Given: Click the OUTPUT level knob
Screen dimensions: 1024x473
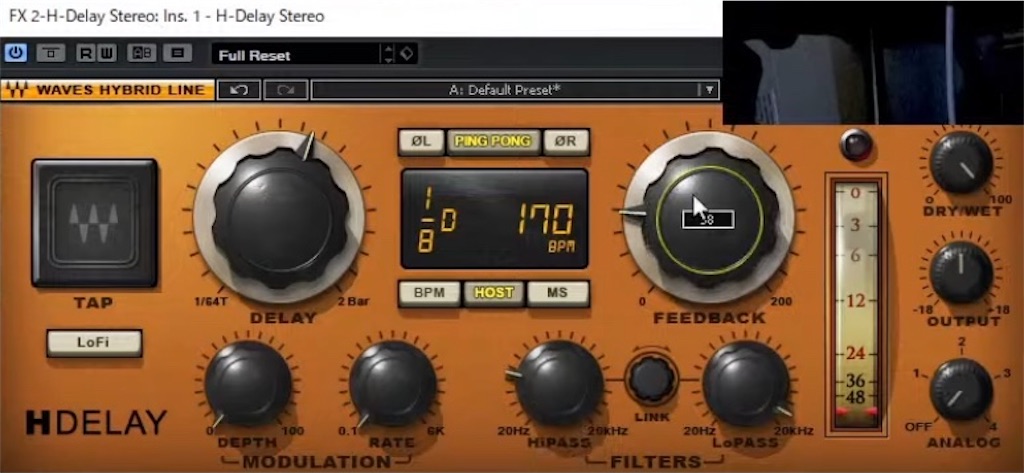Looking at the screenshot, I should click(x=961, y=272).
